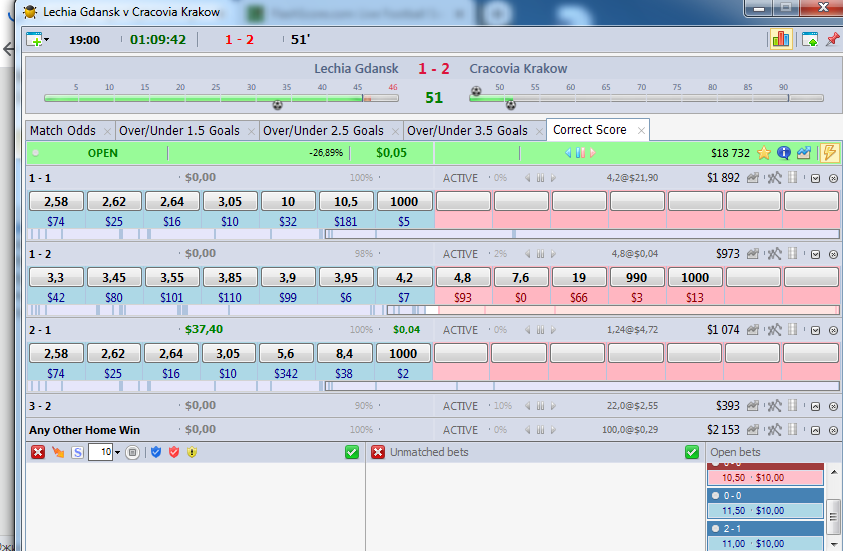Remove the 1 - 1 selection with the circle X
This screenshot has width=843, height=551.
click(833, 178)
